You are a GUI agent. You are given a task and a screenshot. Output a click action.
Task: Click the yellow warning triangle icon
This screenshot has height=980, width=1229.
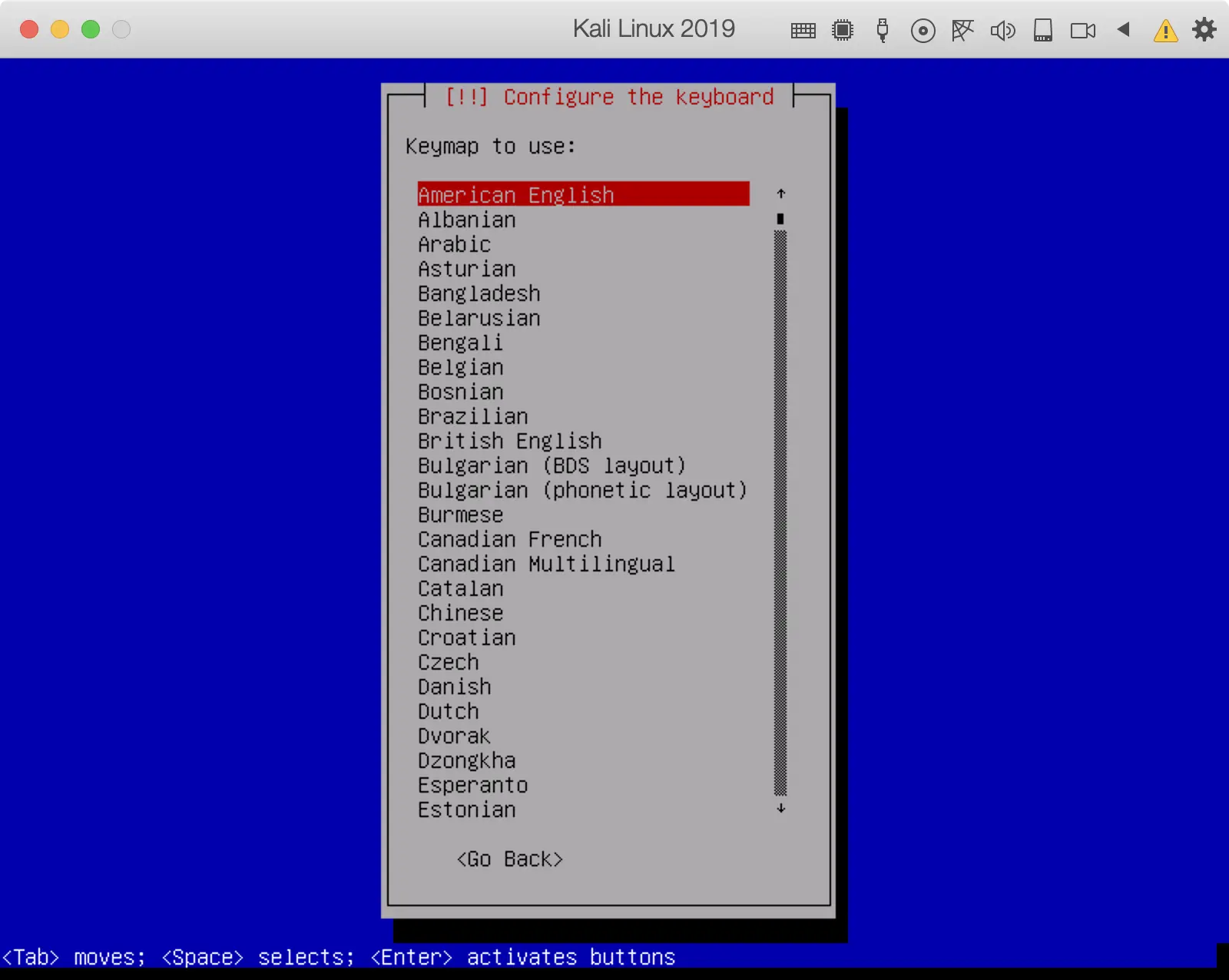point(1165,31)
